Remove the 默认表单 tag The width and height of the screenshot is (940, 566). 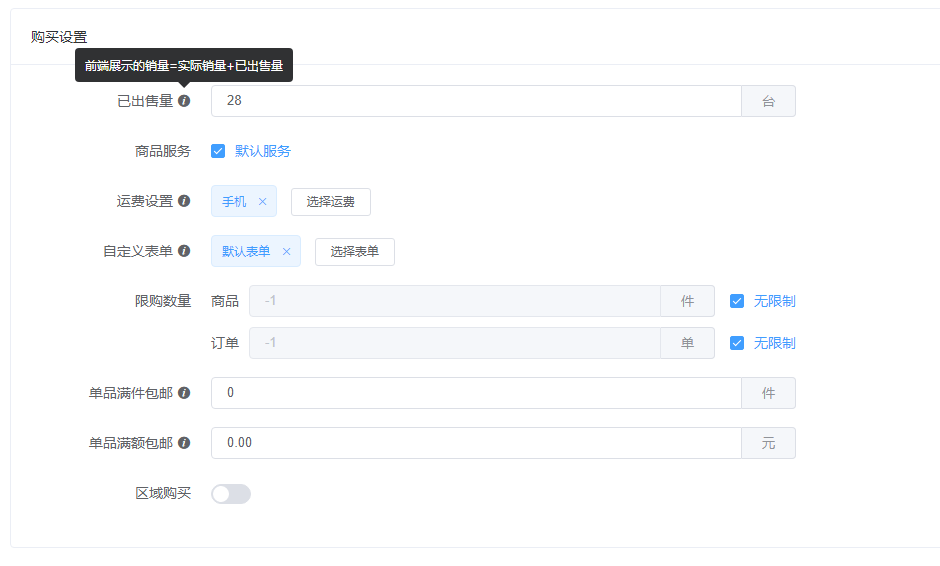click(x=287, y=251)
